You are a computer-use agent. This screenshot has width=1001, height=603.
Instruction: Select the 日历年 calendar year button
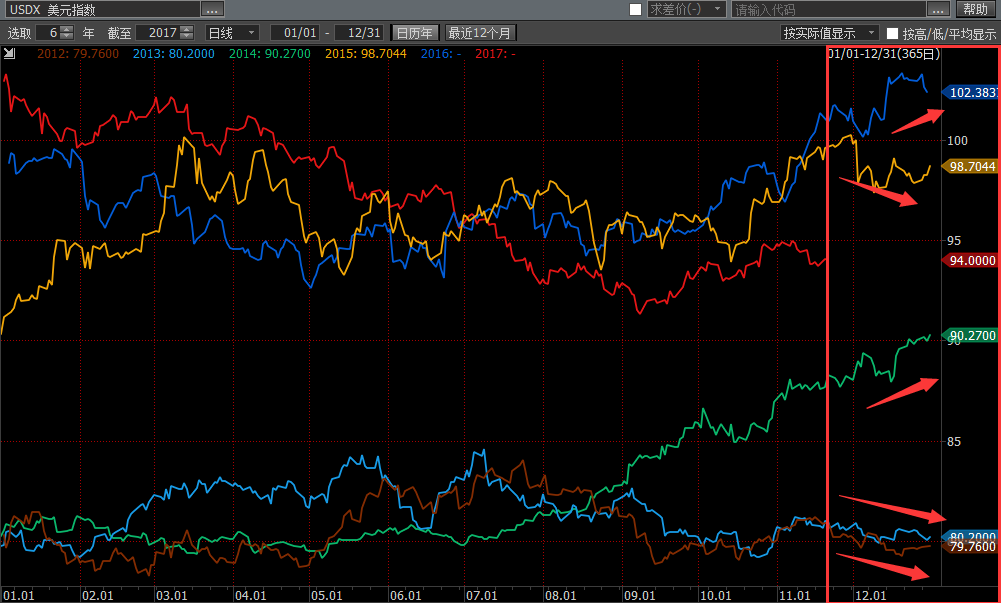tap(415, 33)
